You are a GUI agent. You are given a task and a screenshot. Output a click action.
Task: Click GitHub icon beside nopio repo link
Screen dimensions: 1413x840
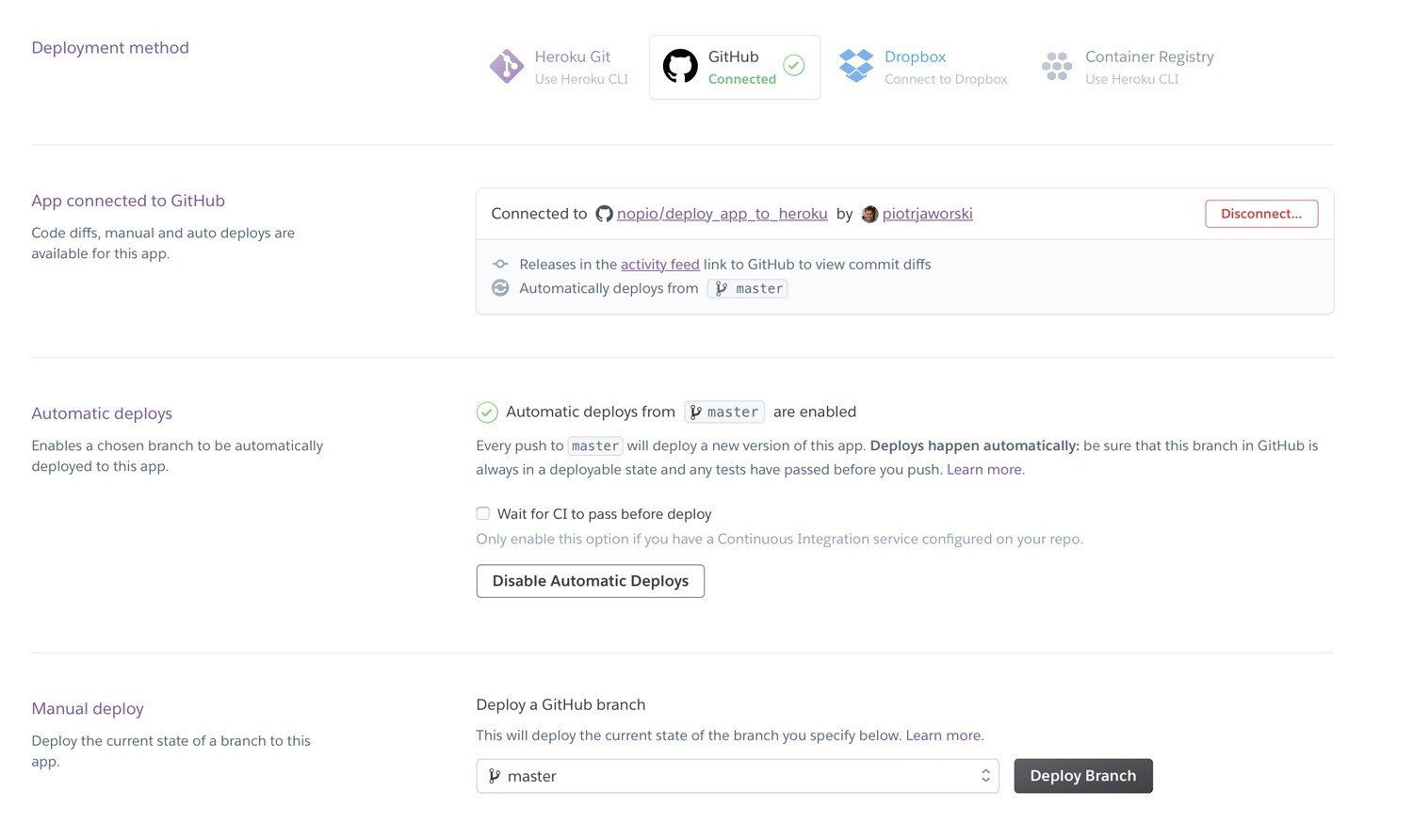(x=605, y=214)
